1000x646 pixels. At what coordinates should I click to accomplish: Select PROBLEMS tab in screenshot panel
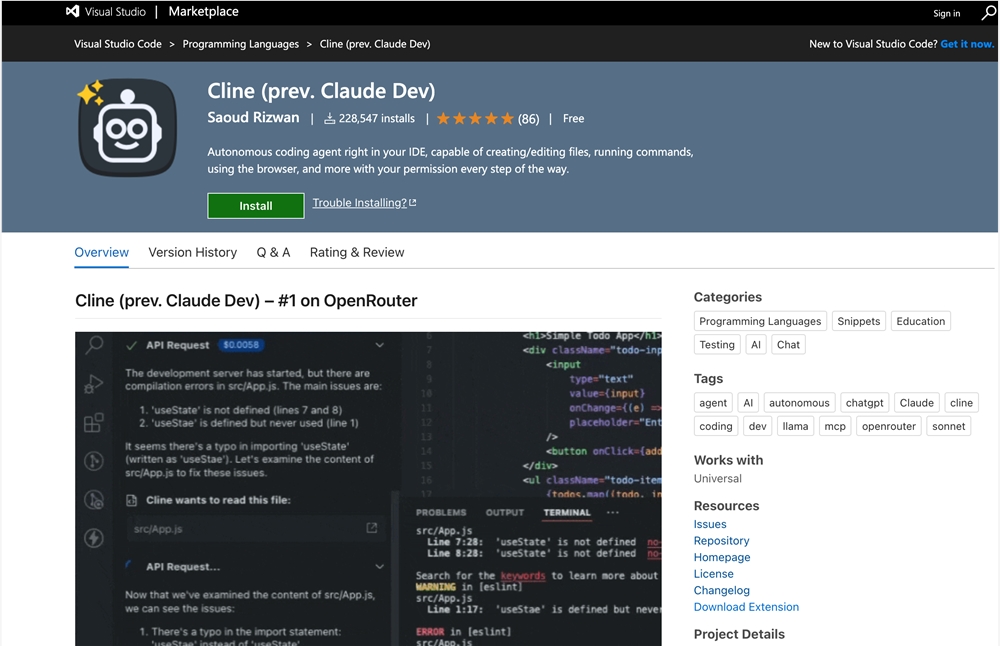[x=441, y=512]
